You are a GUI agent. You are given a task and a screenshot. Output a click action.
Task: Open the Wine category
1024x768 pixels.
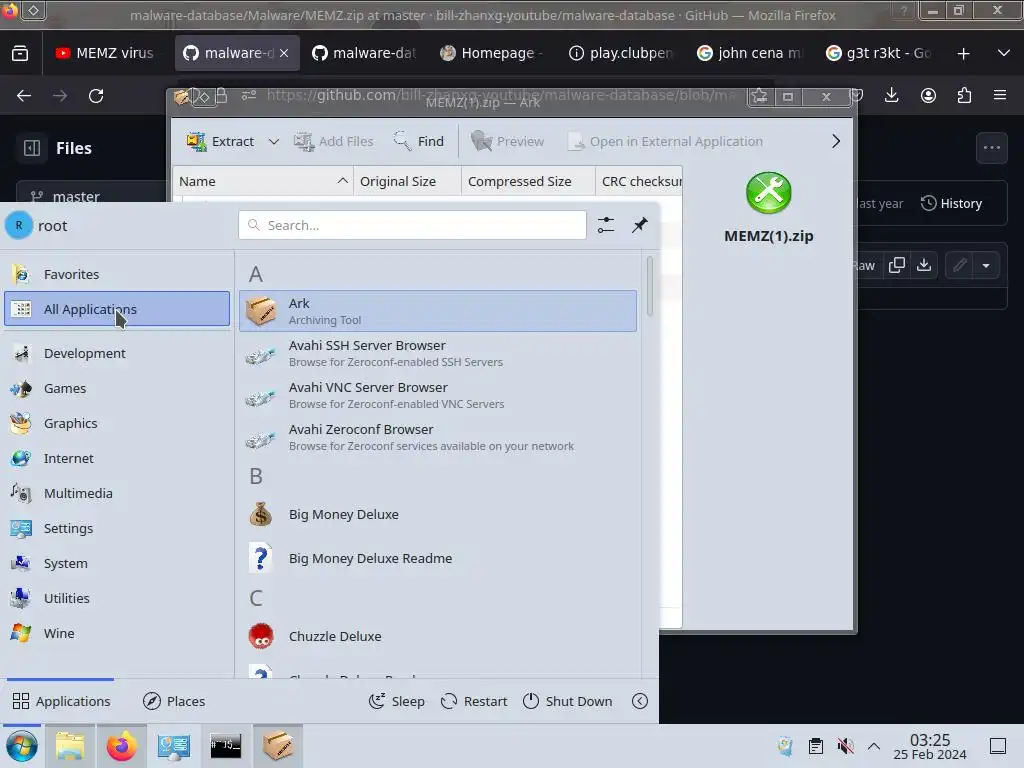[117, 633]
